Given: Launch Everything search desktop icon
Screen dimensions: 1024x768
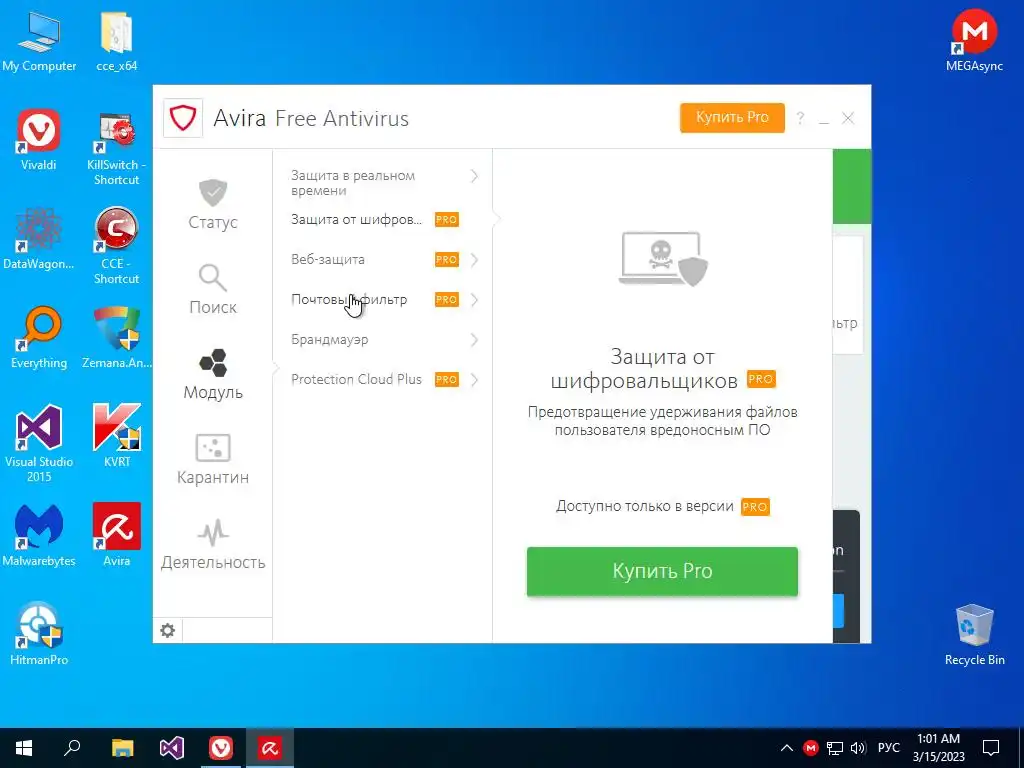Looking at the screenshot, I should 39,338.
